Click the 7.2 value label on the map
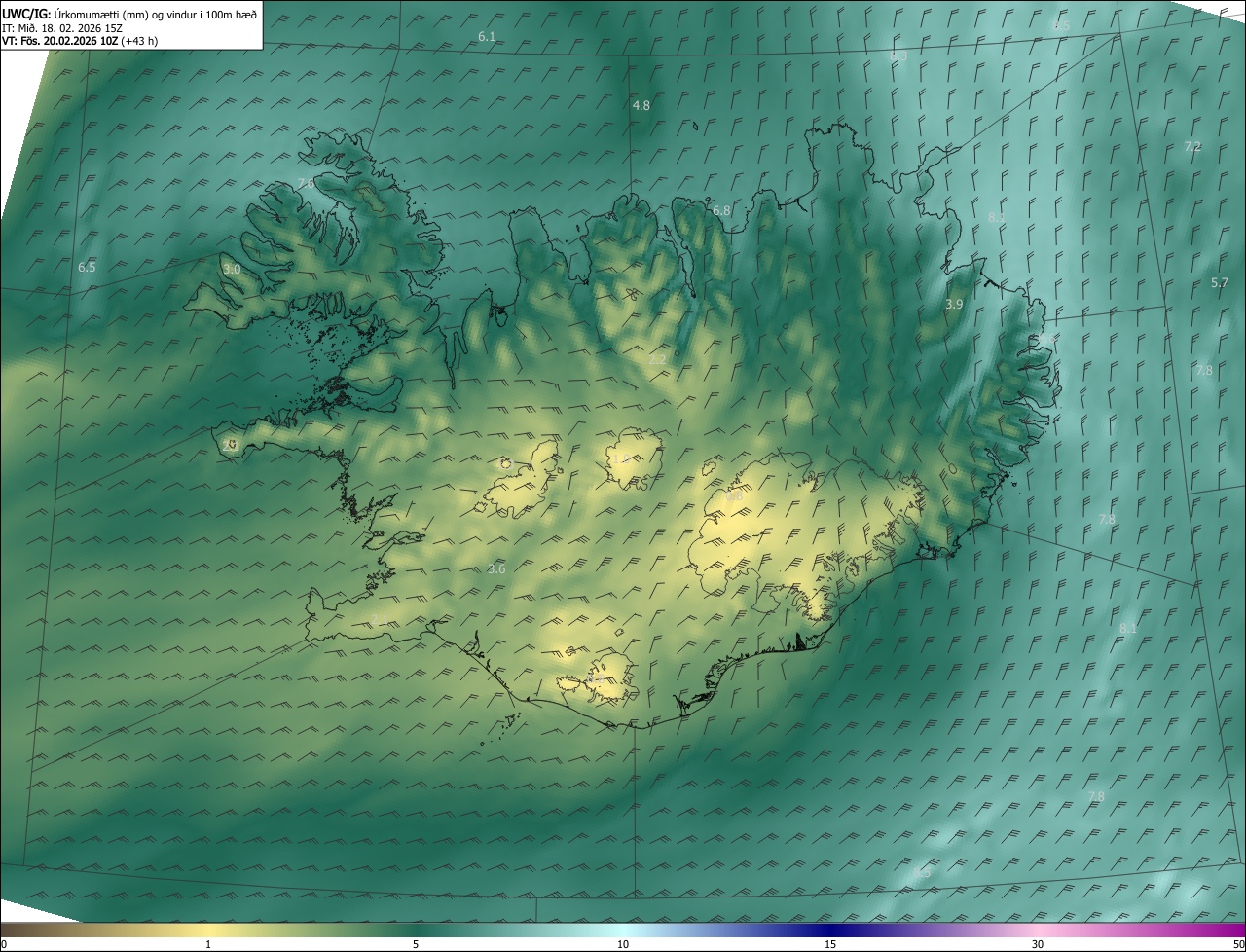This screenshot has height=952, width=1246. 1192,146
